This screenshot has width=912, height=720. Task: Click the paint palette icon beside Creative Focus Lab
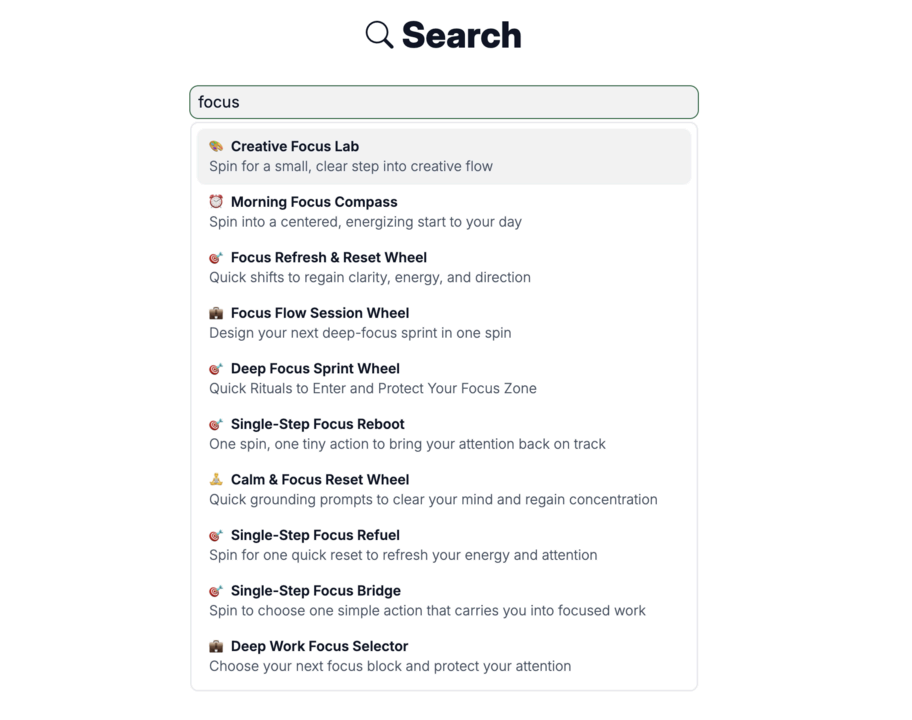pos(216,146)
